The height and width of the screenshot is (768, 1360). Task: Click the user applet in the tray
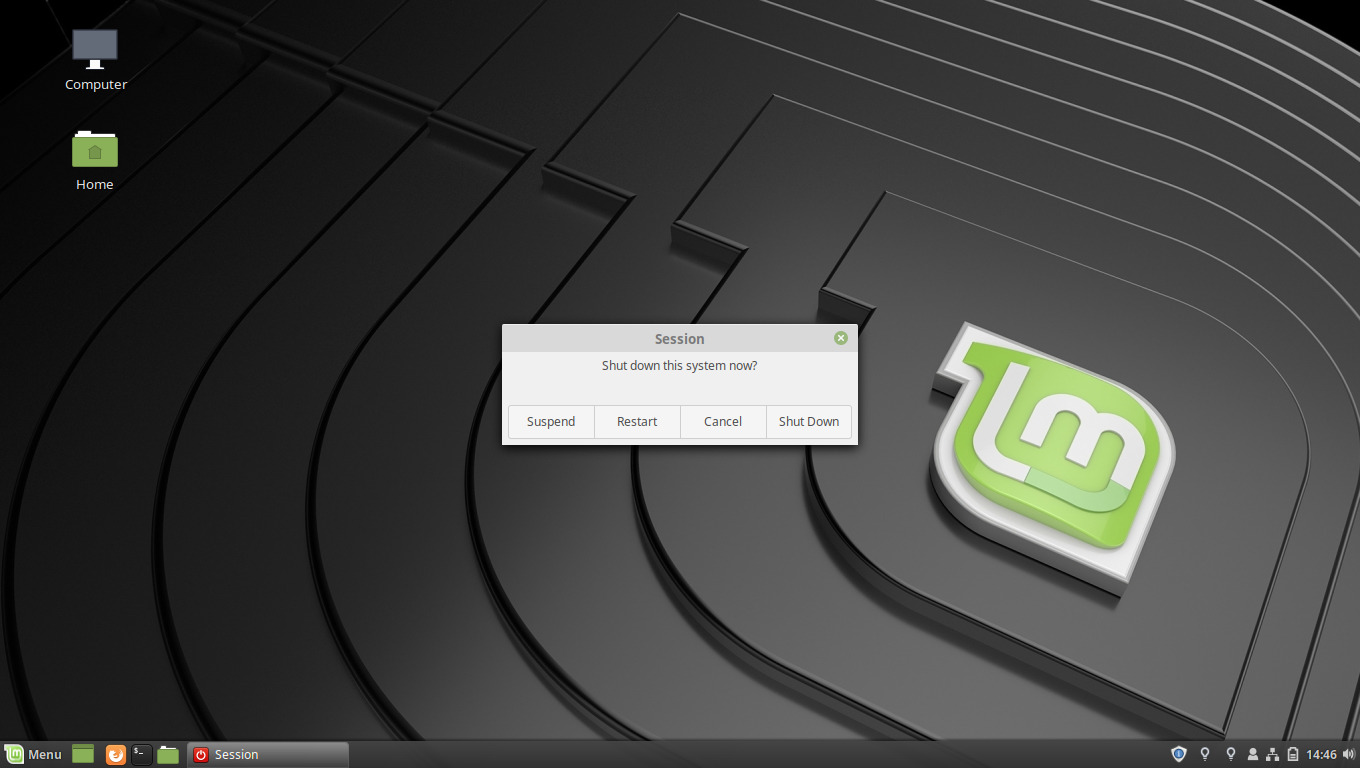1253,754
